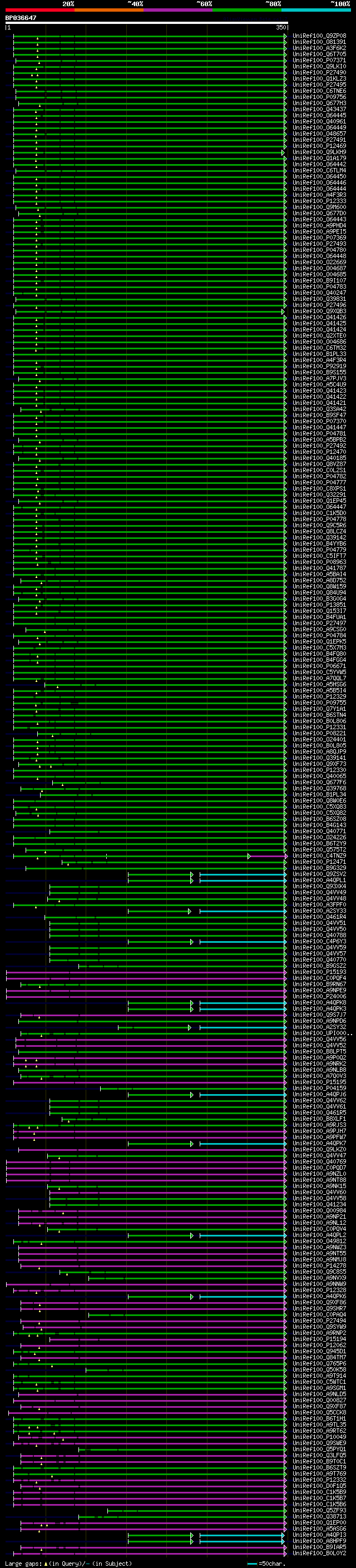The image size is (356, 1568).
Task: Select the query name BP036647
Action: (x=21, y=18)
